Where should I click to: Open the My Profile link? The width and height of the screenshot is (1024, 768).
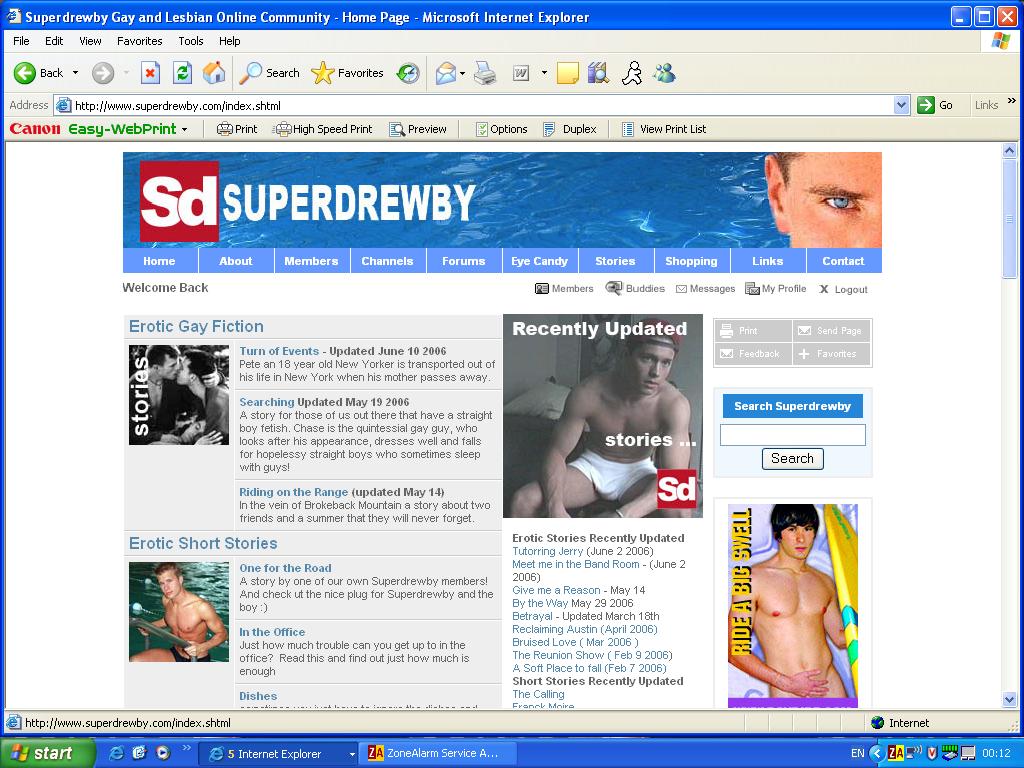[776, 289]
